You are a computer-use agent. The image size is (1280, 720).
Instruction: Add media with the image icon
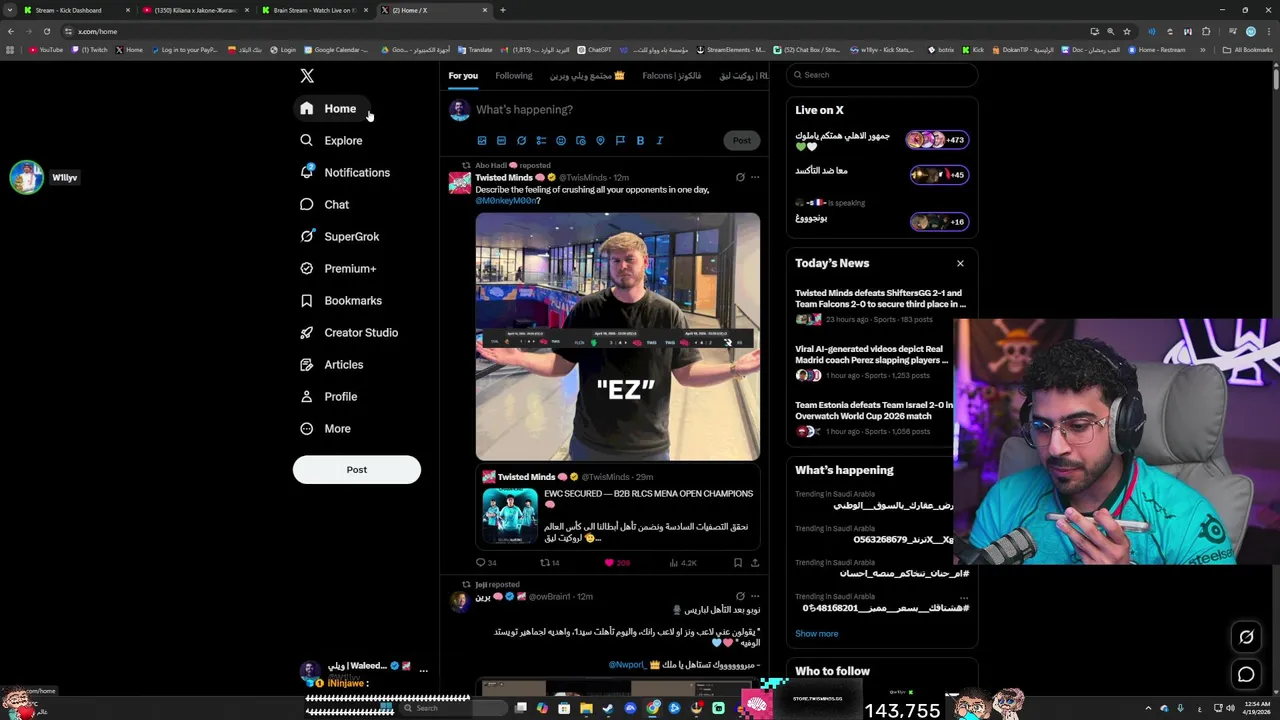(x=481, y=141)
